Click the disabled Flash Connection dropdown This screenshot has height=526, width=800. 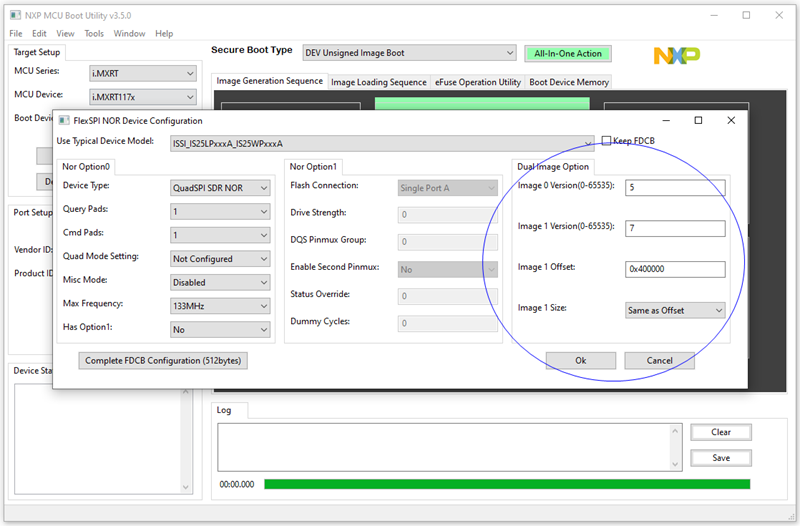(447, 188)
